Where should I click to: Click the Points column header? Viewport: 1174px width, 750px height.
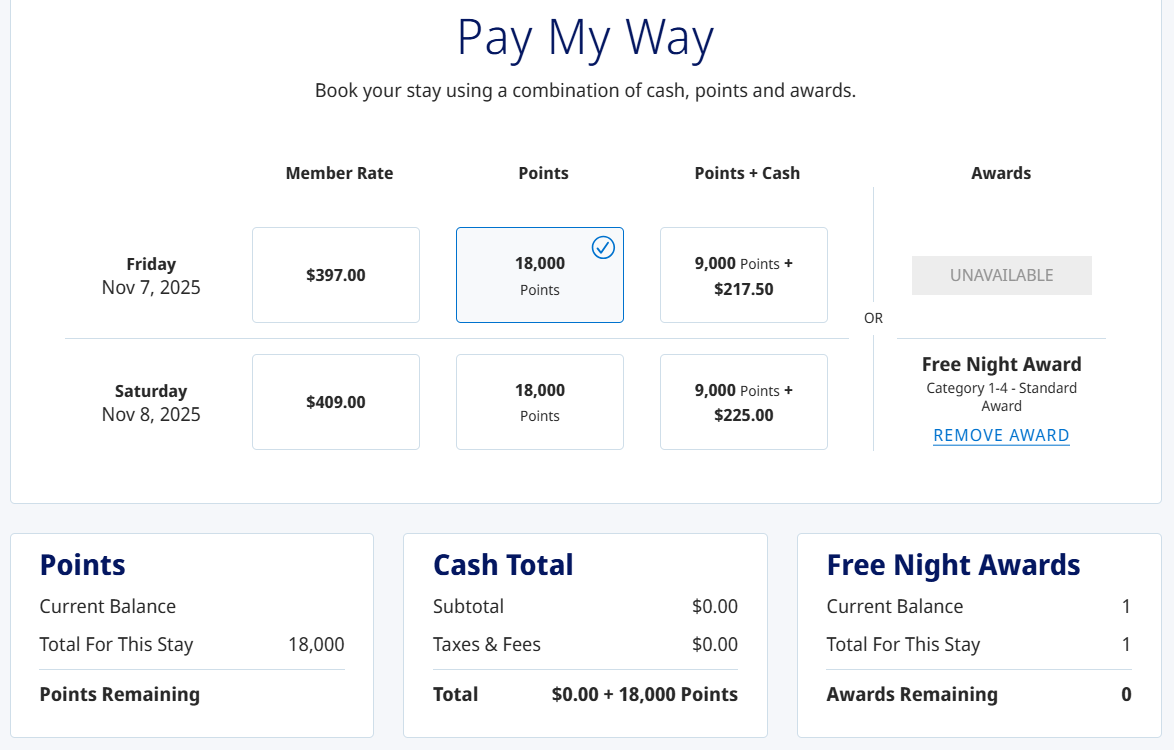pos(543,173)
